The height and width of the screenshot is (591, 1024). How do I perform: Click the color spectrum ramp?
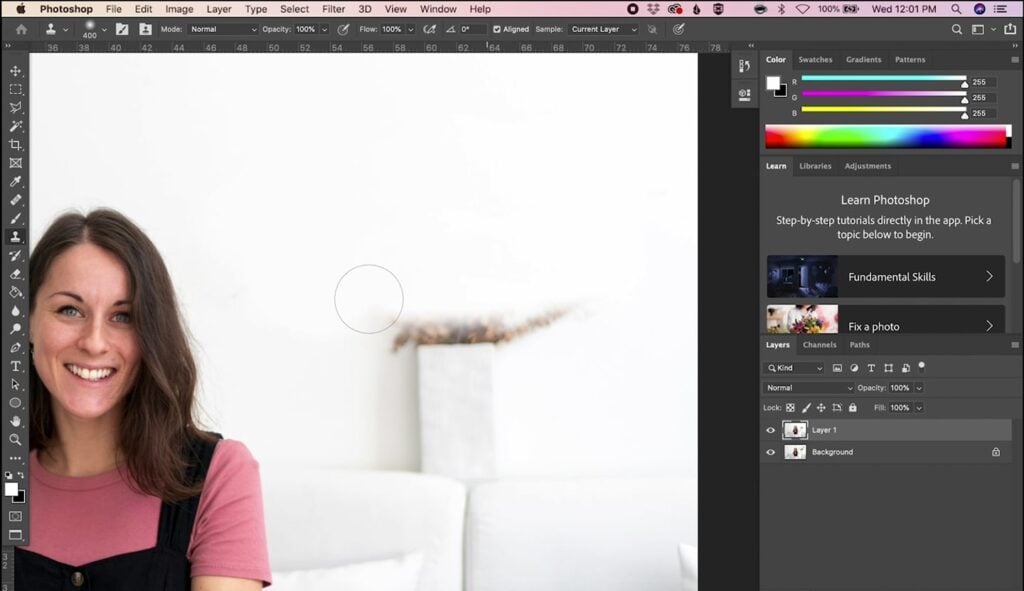(x=885, y=136)
